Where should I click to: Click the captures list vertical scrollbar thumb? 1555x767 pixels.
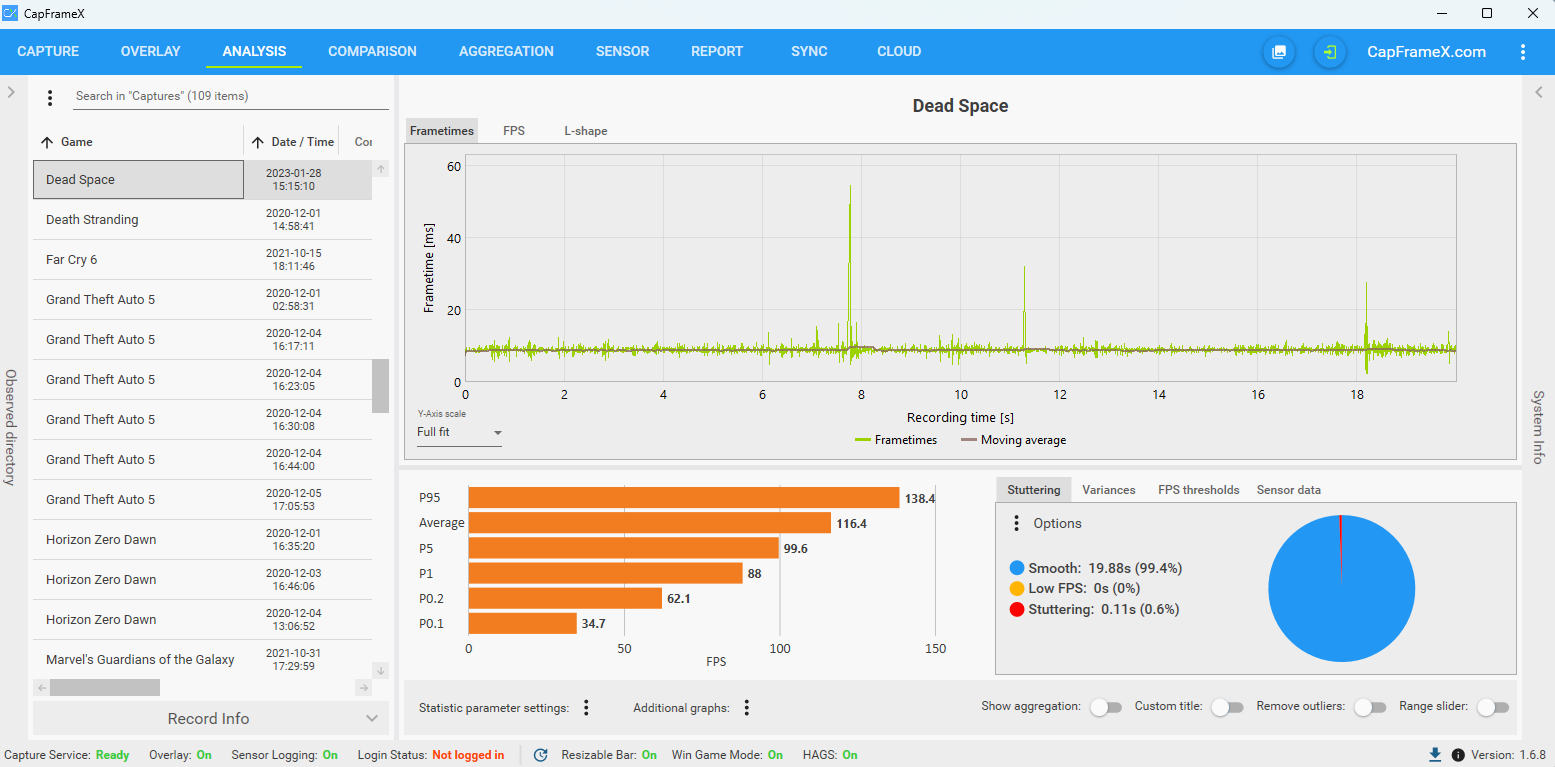tap(381, 386)
